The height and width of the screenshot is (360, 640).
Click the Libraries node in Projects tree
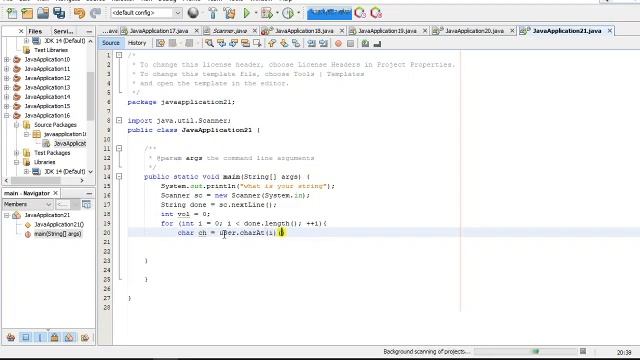[x=44, y=162]
